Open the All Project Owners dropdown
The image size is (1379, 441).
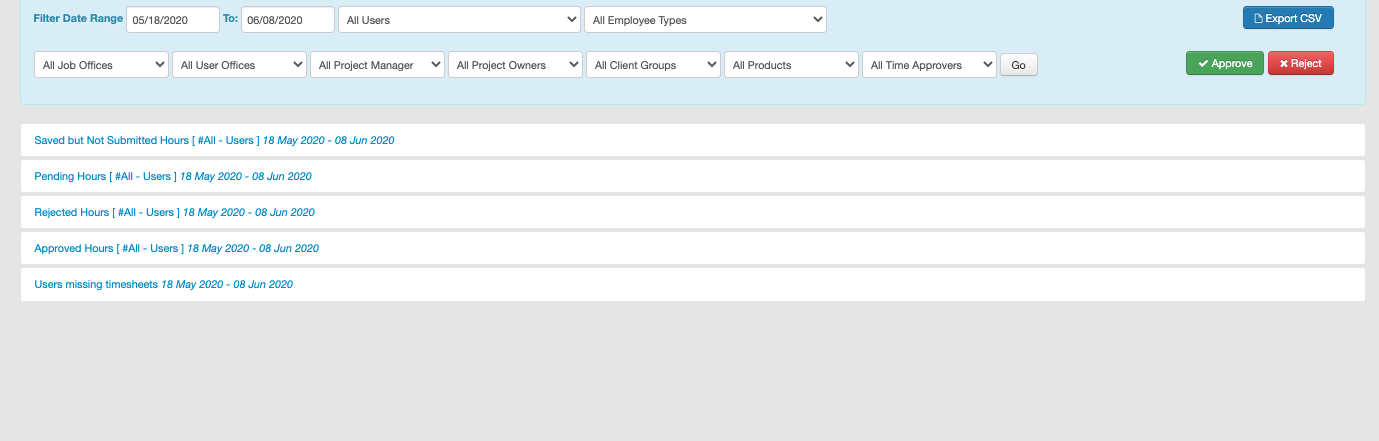point(515,65)
